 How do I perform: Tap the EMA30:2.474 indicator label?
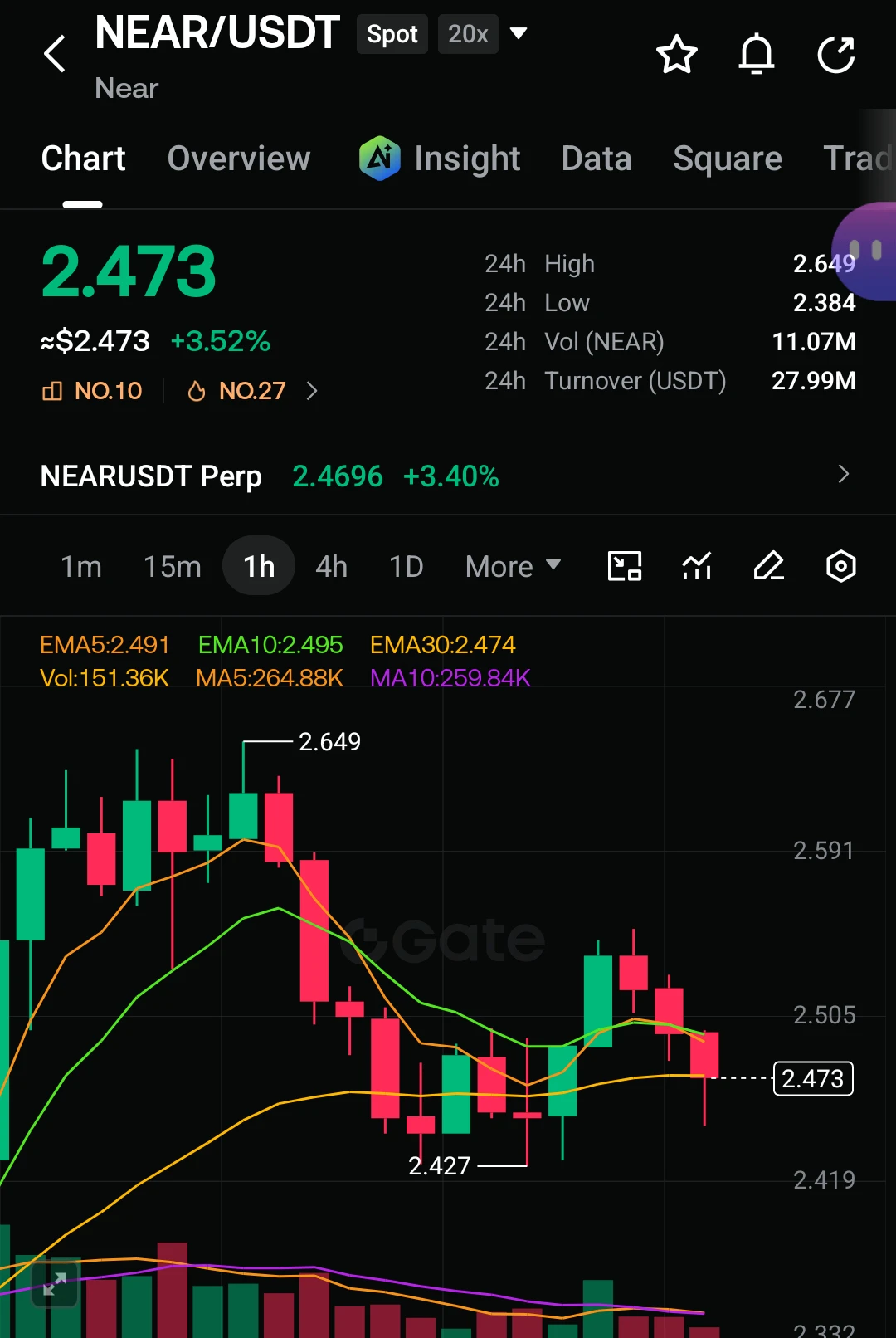tap(443, 645)
